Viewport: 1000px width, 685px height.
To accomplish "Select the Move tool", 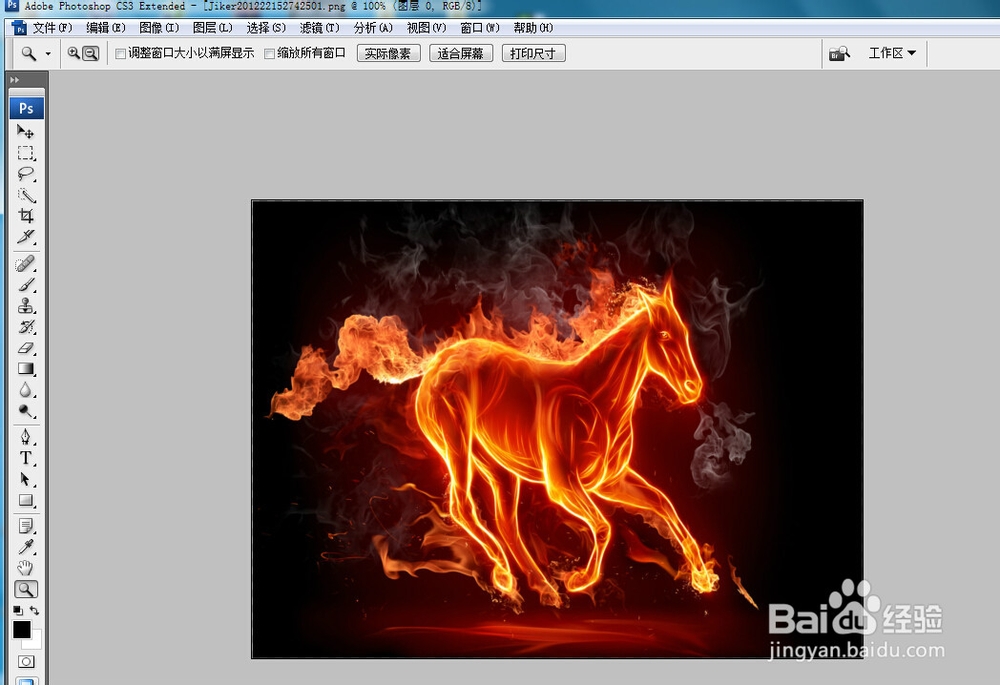I will [x=26, y=132].
